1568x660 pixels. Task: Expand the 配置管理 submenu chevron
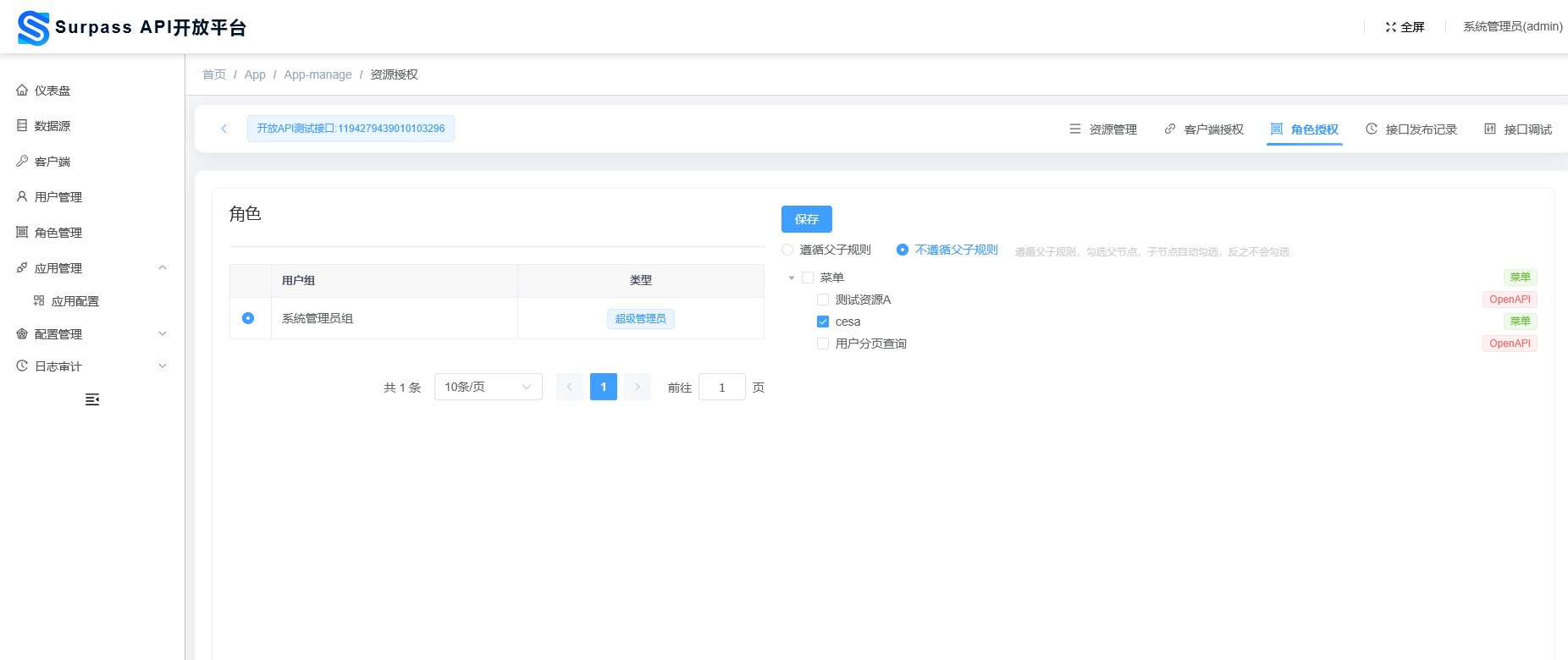click(163, 334)
